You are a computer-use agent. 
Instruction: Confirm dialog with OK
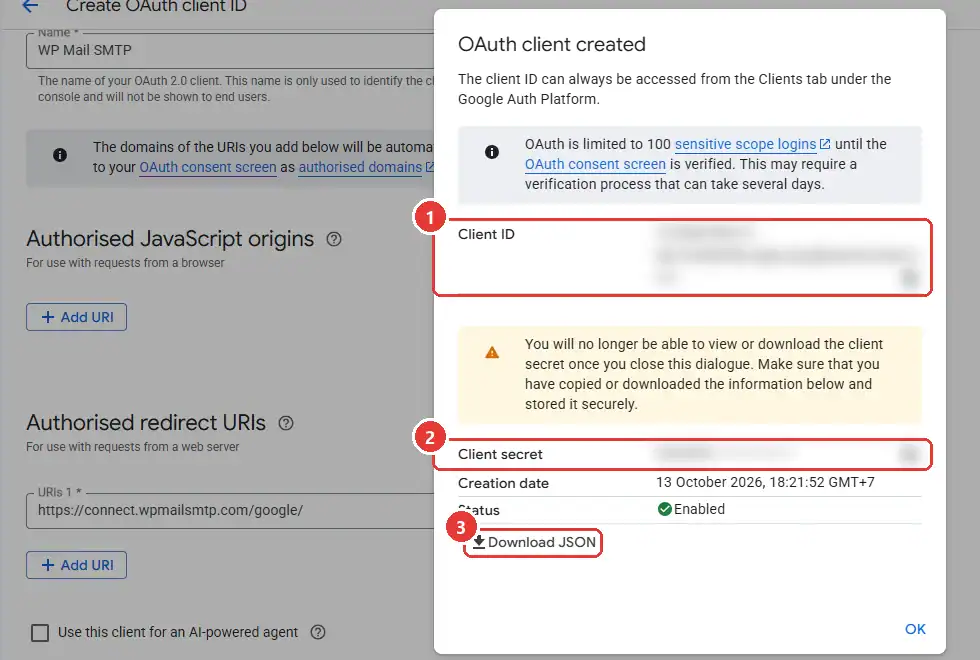pyautogui.click(x=915, y=629)
